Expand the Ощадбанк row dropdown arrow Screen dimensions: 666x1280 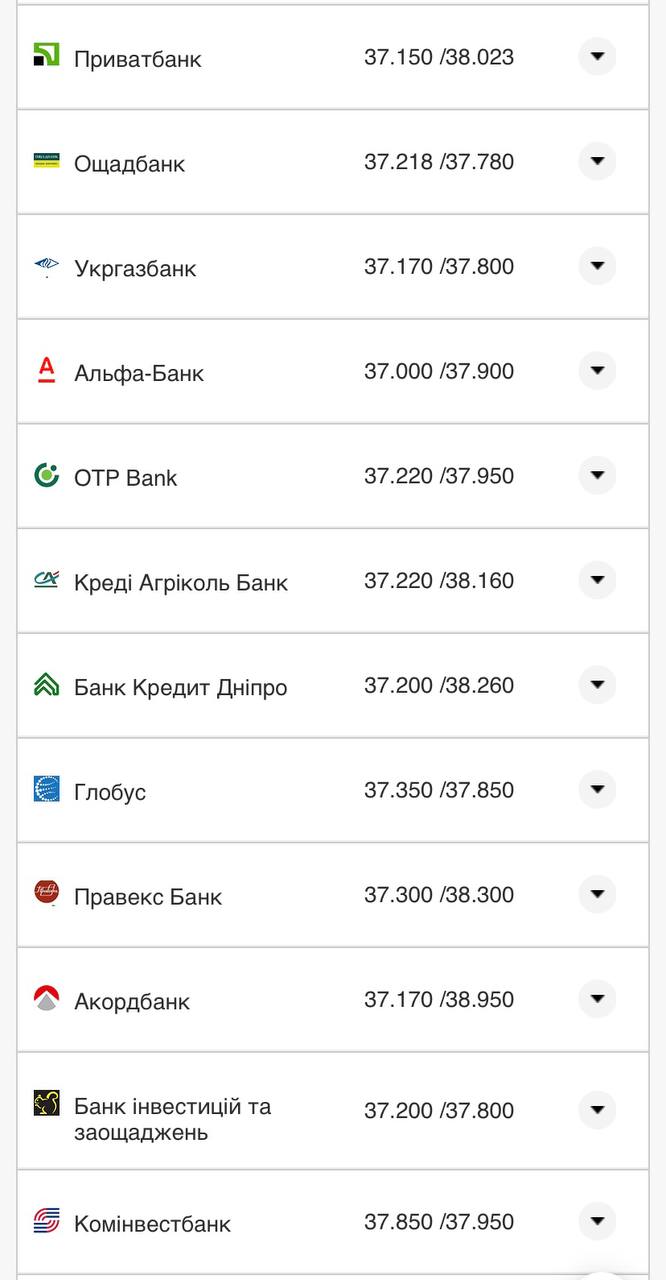pyautogui.click(x=597, y=162)
